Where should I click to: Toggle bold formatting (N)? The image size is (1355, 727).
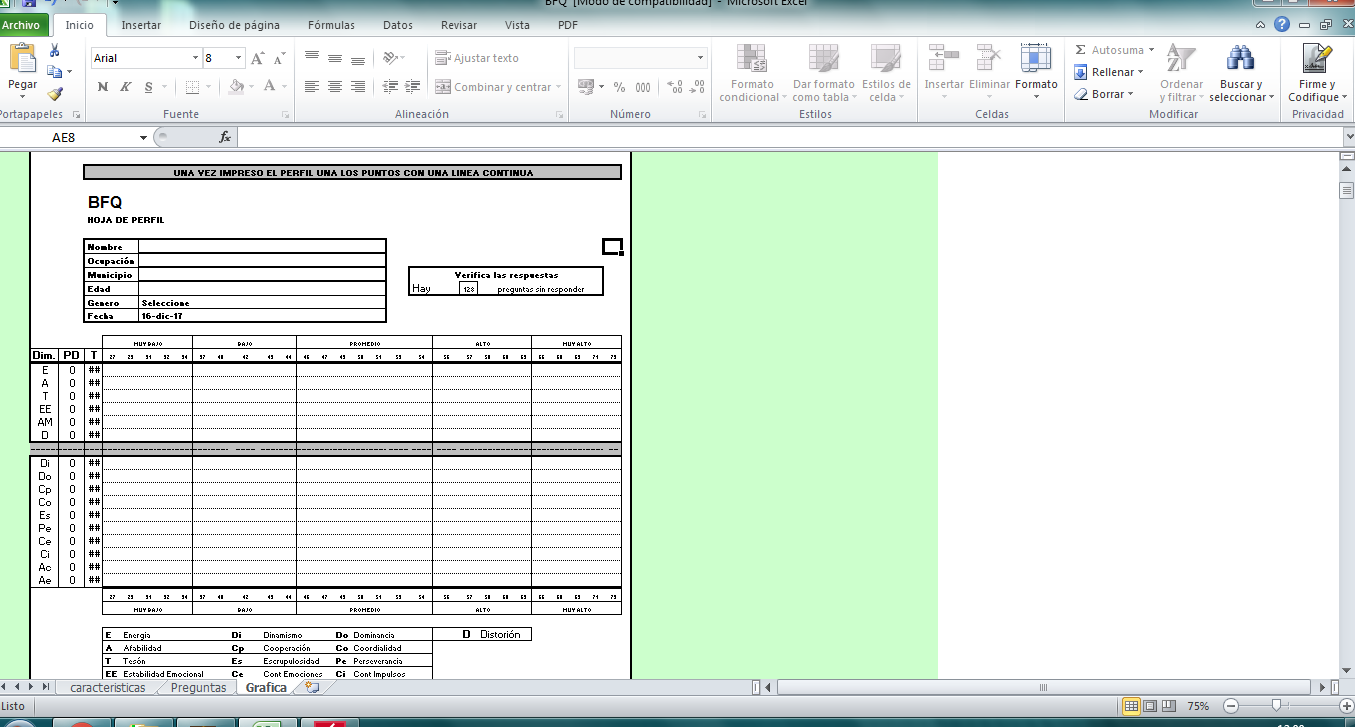103,87
